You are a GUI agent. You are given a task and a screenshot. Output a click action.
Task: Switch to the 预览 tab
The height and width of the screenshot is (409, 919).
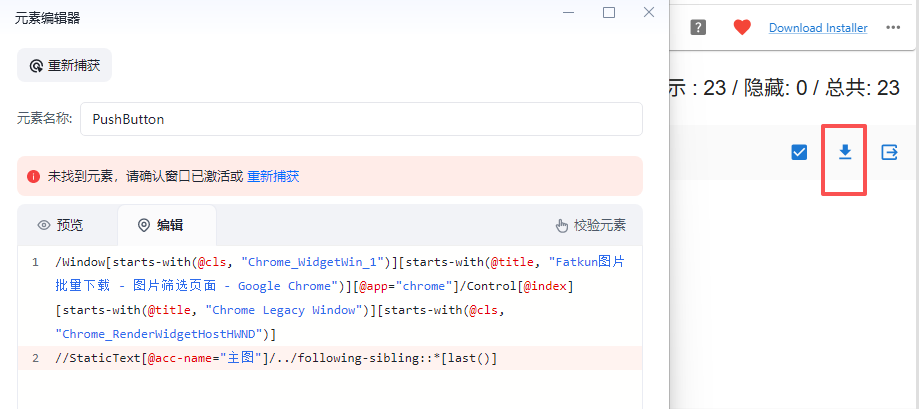[60, 225]
